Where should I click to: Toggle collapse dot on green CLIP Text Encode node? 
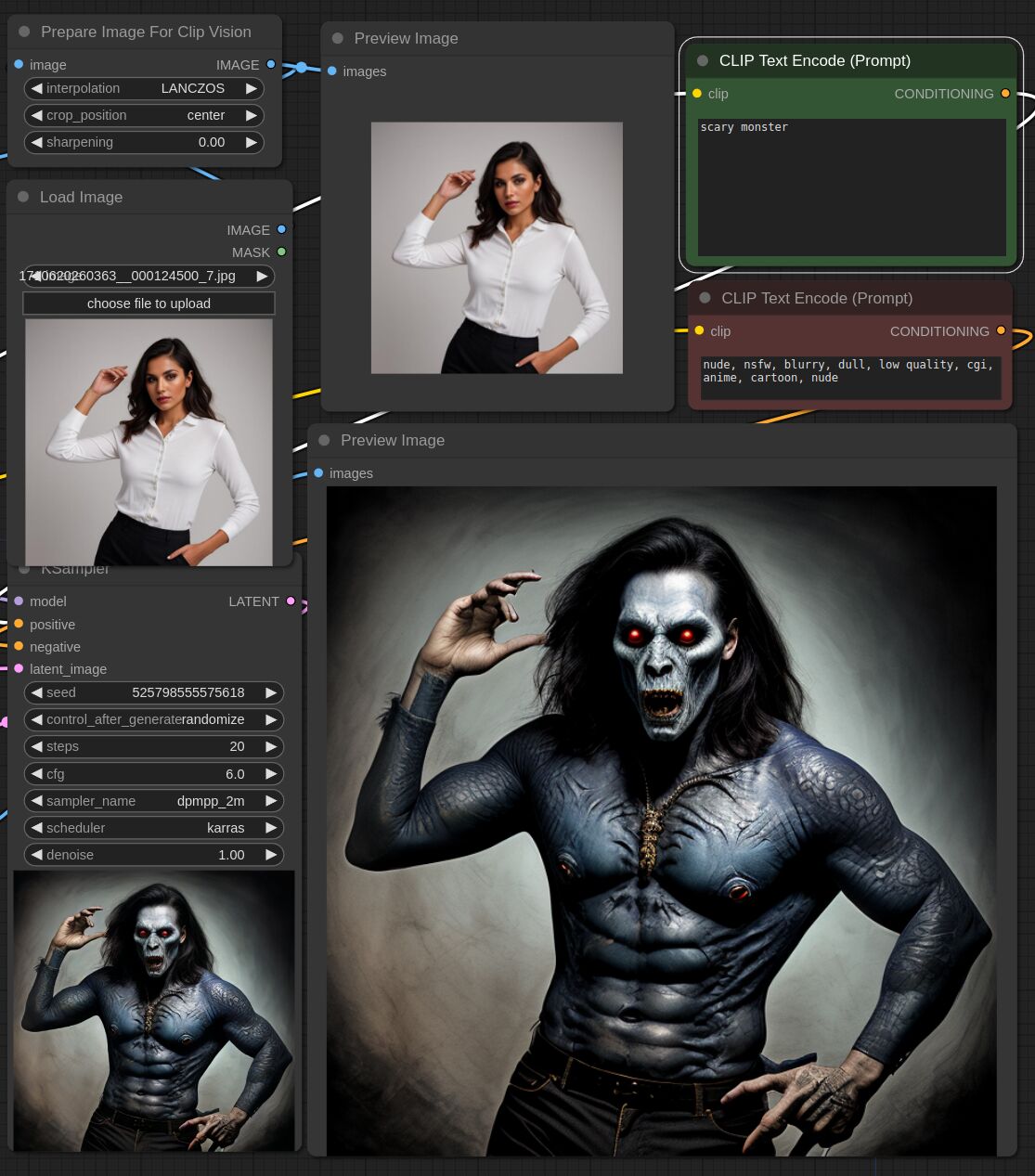pyautogui.click(x=703, y=60)
